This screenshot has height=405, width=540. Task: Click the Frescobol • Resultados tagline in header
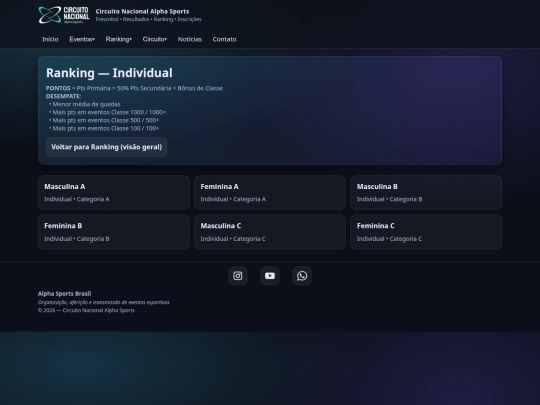click(148, 19)
